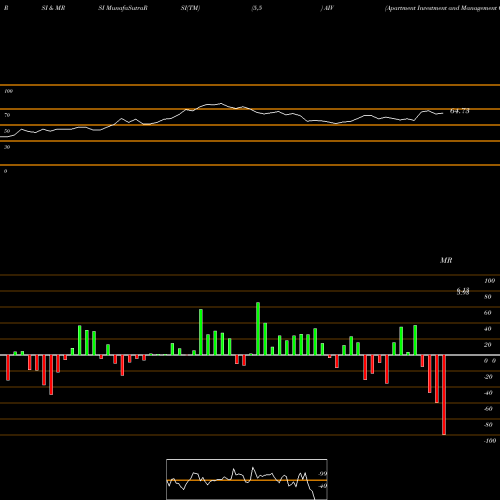This screenshot has height=500, width=500.
Task: Click the 100 label on MR axis
Action: (x=490, y=281)
